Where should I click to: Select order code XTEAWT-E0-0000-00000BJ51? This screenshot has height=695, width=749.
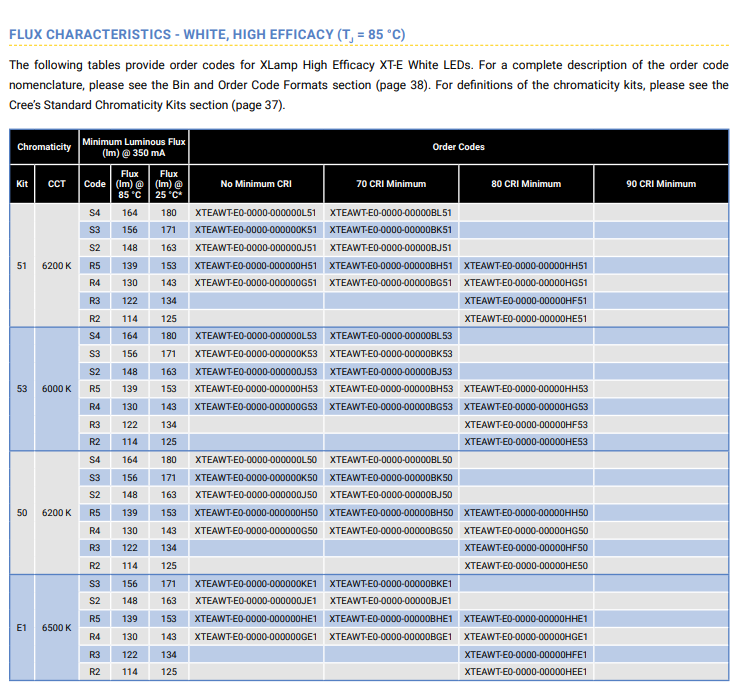[390, 248]
